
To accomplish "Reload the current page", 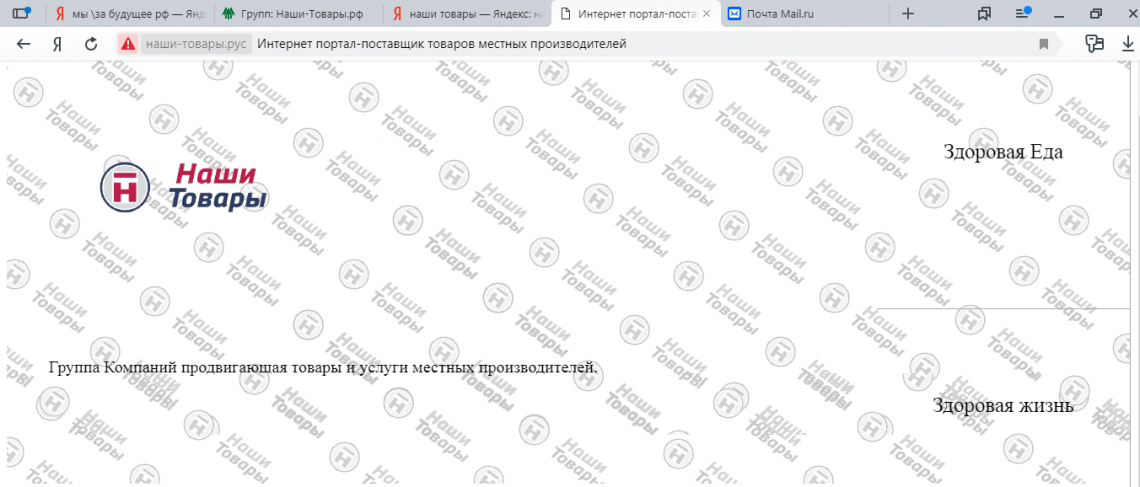I will 91,44.
